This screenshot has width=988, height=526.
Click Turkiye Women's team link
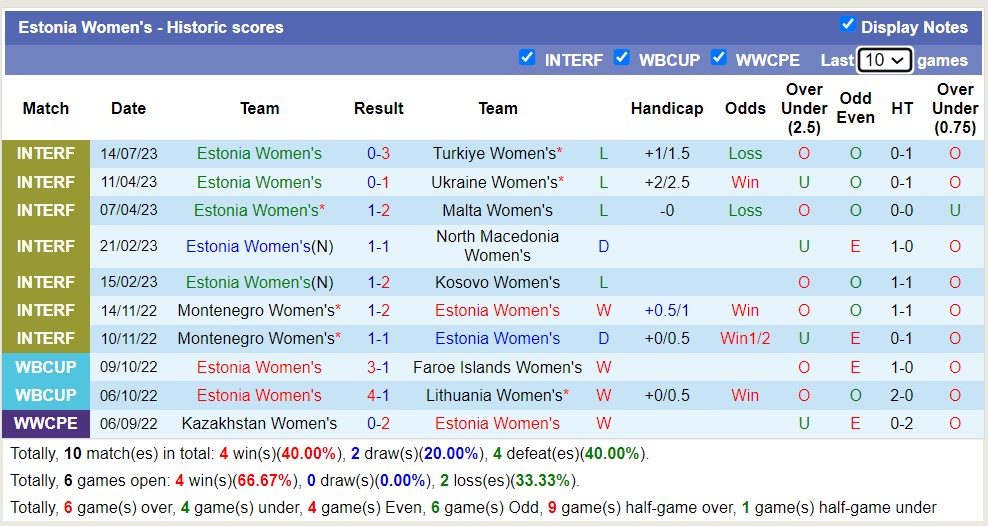click(494, 153)
